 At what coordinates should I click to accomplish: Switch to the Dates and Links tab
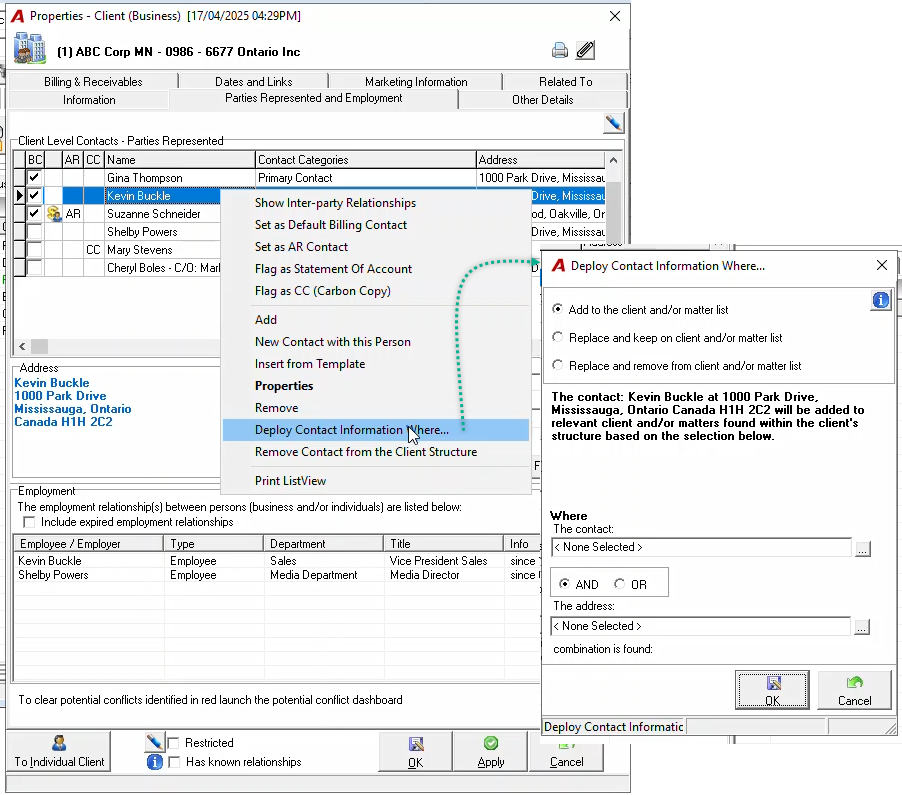[254, 82]
